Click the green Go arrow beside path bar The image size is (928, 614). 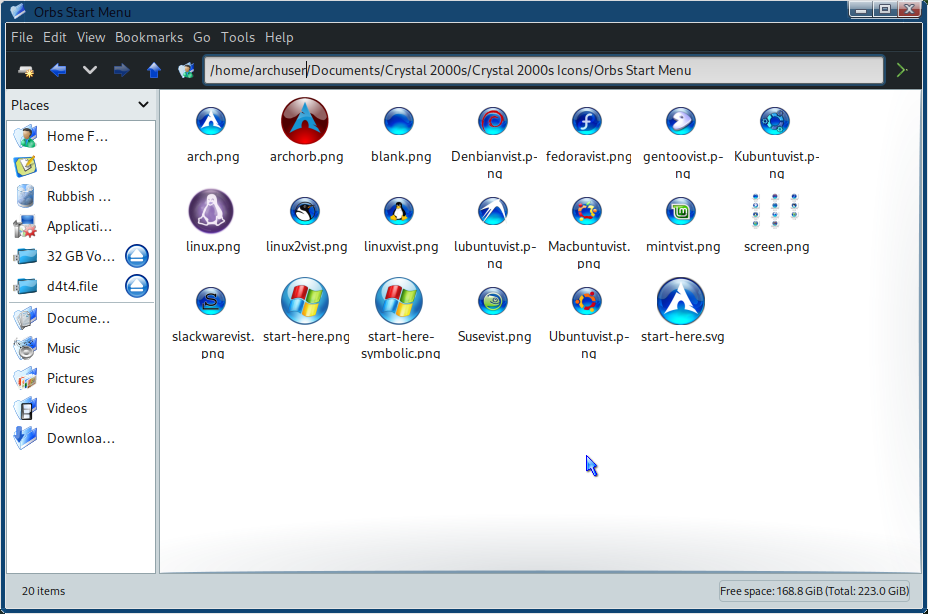902,70
